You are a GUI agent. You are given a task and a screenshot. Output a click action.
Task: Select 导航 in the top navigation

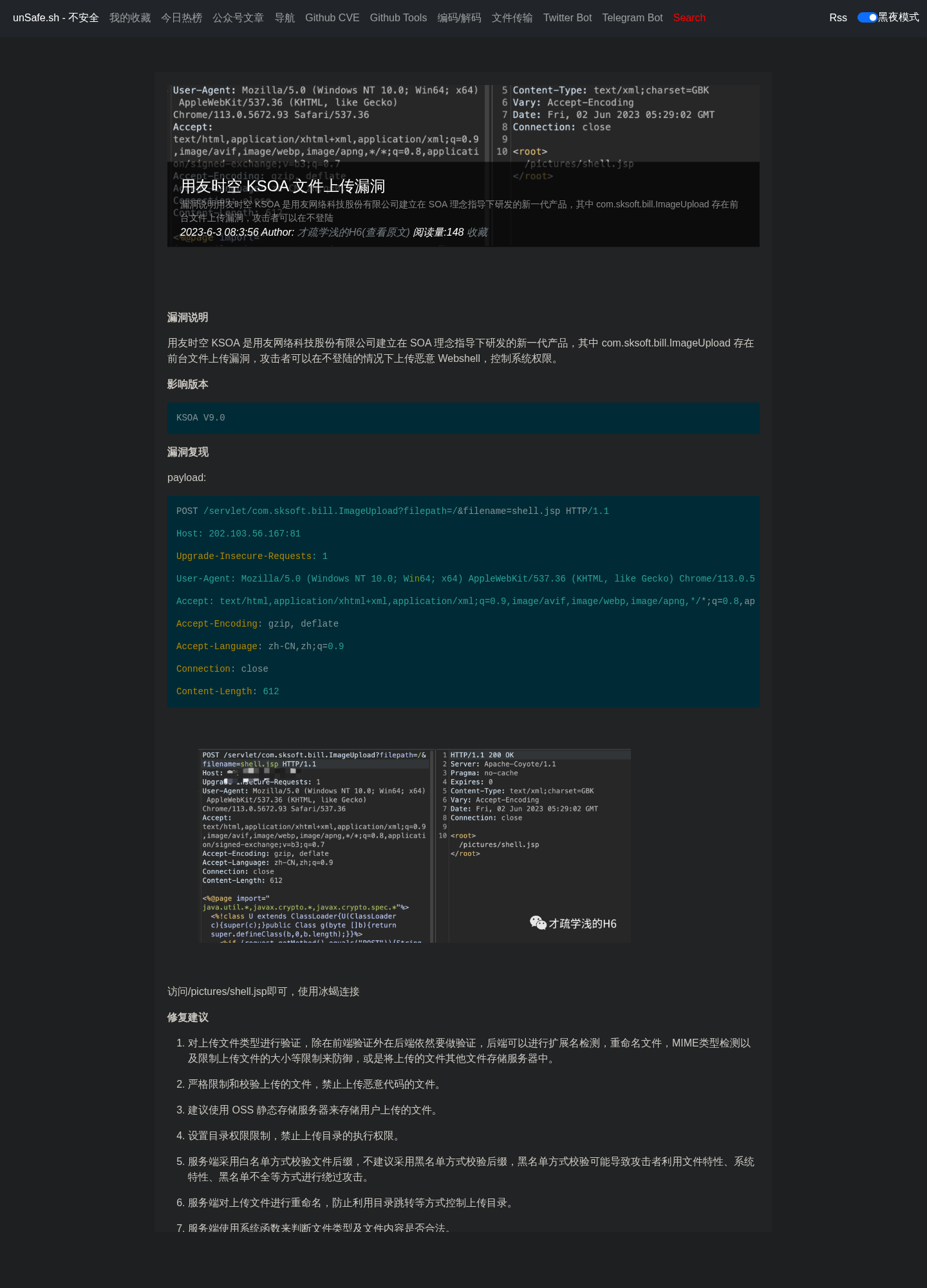[x=285, y=18]
